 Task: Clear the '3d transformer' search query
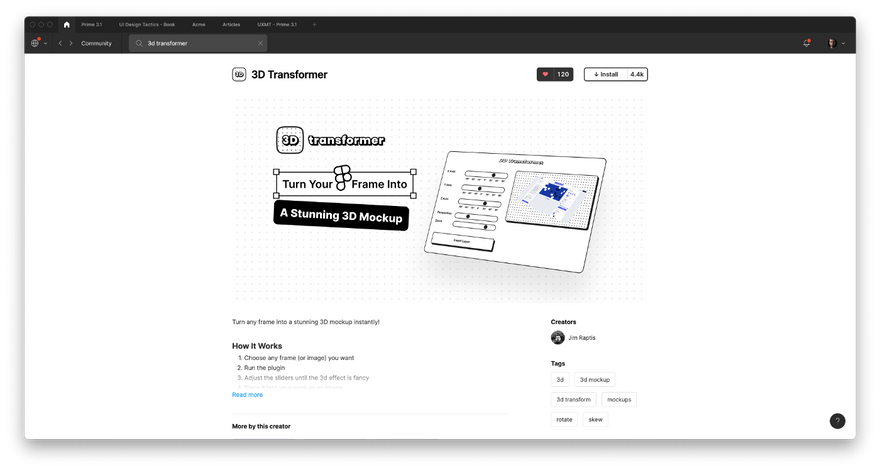click(x=260, y=43)
